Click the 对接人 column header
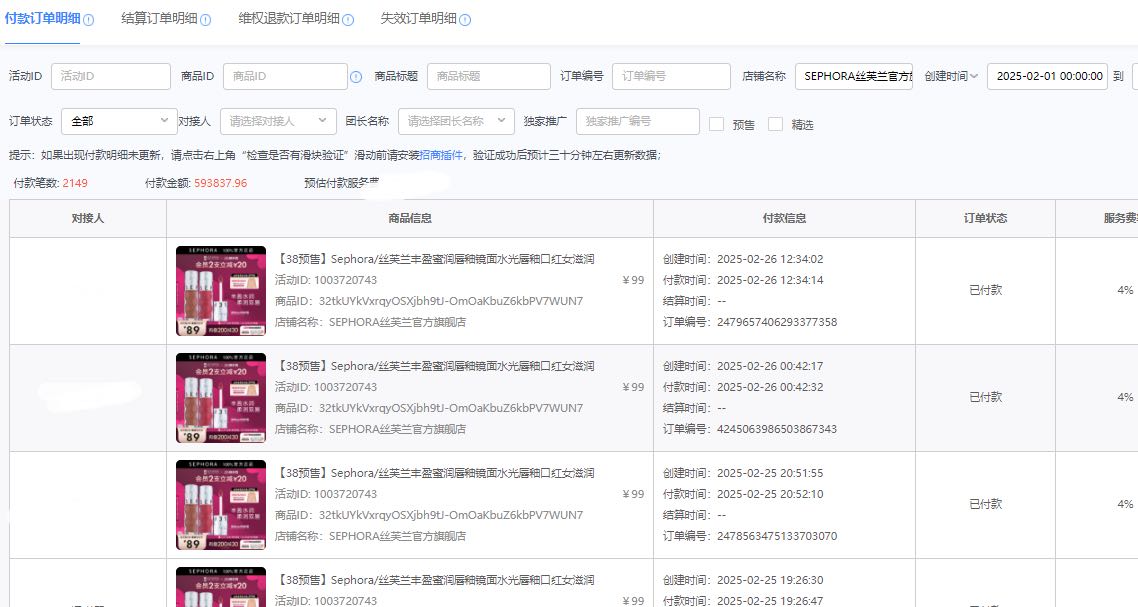The height and width of the screenshot is (607, 1138). click(x=88, y=218)
